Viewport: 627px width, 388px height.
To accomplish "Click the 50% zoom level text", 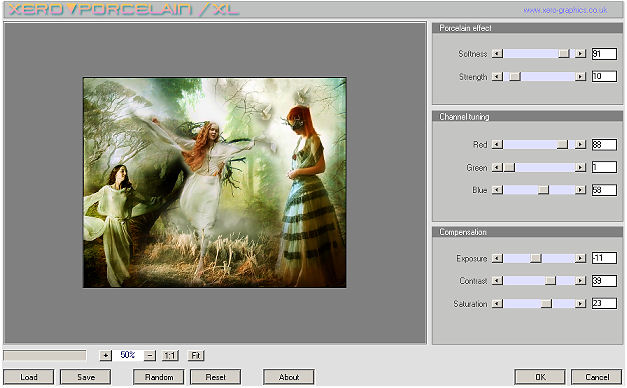I will tap(128, 355).
